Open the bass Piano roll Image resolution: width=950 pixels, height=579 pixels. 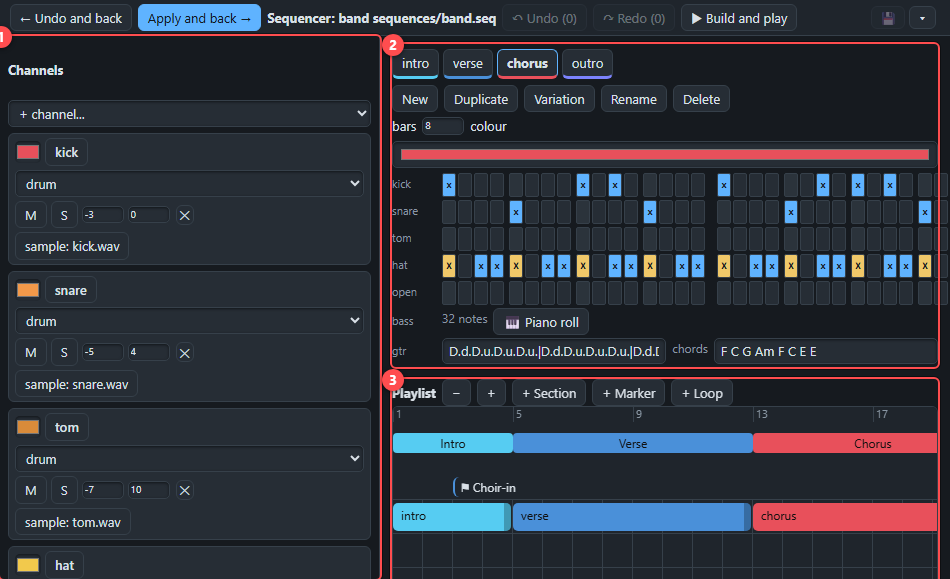541,322
